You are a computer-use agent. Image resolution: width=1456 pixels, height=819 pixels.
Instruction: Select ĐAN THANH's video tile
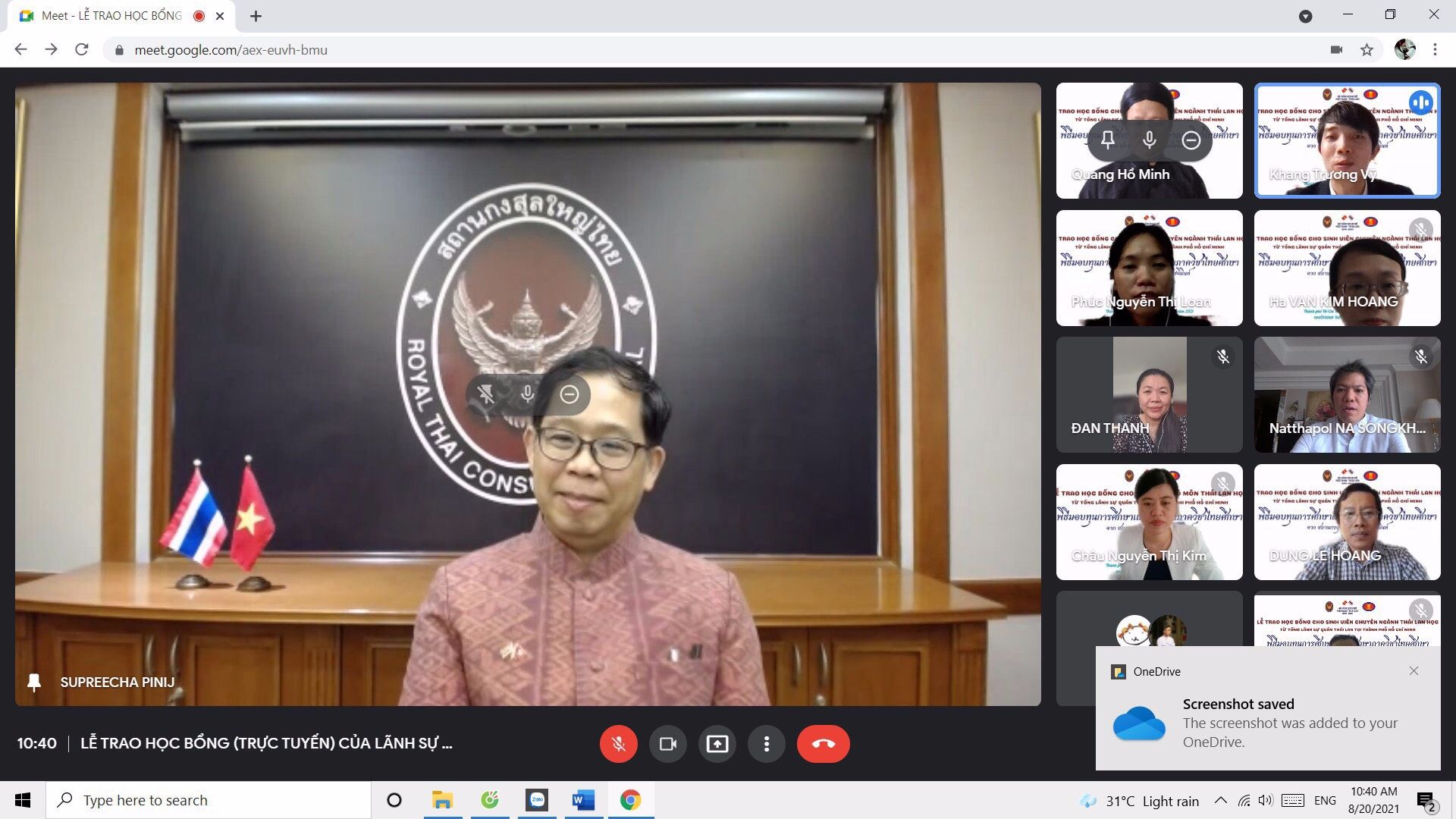[1150, 395]
